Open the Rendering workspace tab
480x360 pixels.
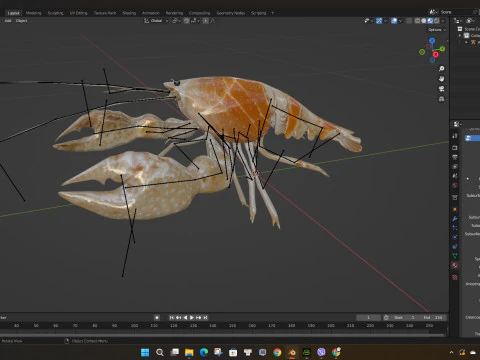pyautogui.click(x=174, y=13)
